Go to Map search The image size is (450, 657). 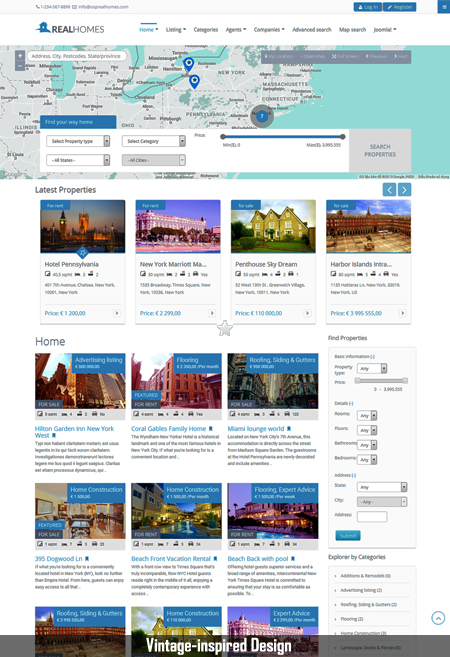click(352, 29)
